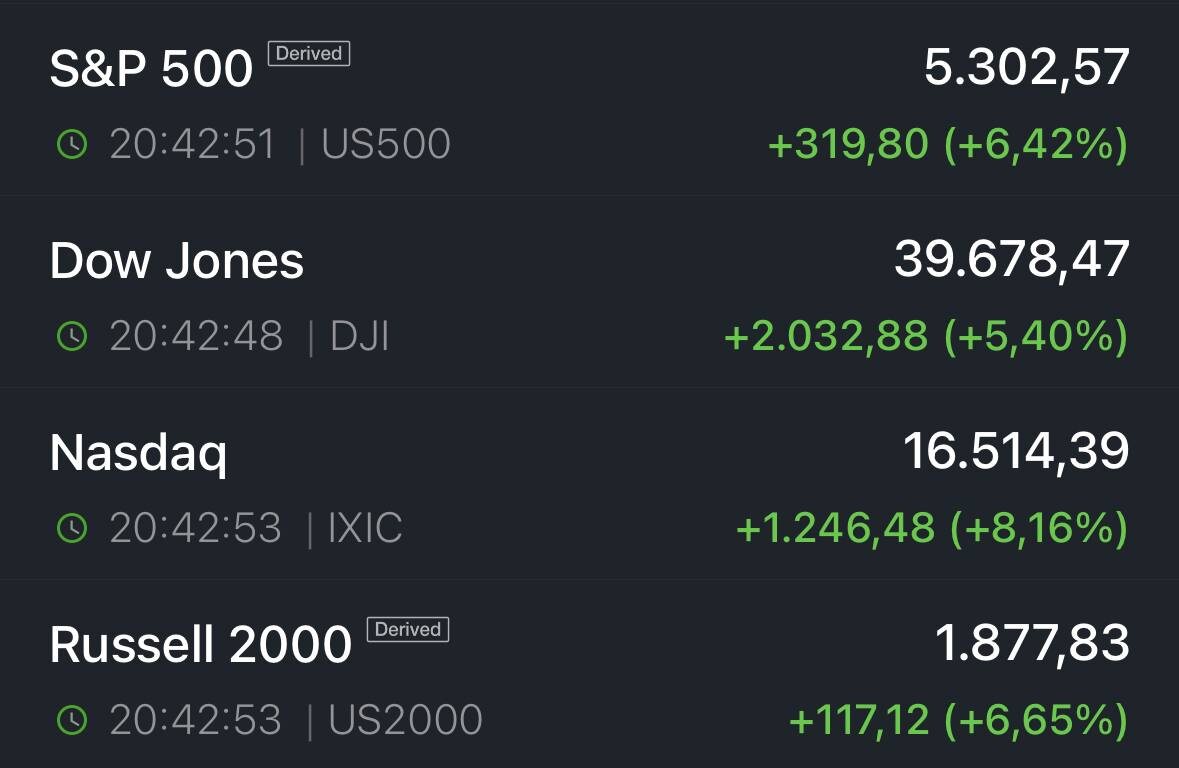1179x768 pixels.
Task: Click the clock icon in Dow Jones row
Action: pos(72,335)
